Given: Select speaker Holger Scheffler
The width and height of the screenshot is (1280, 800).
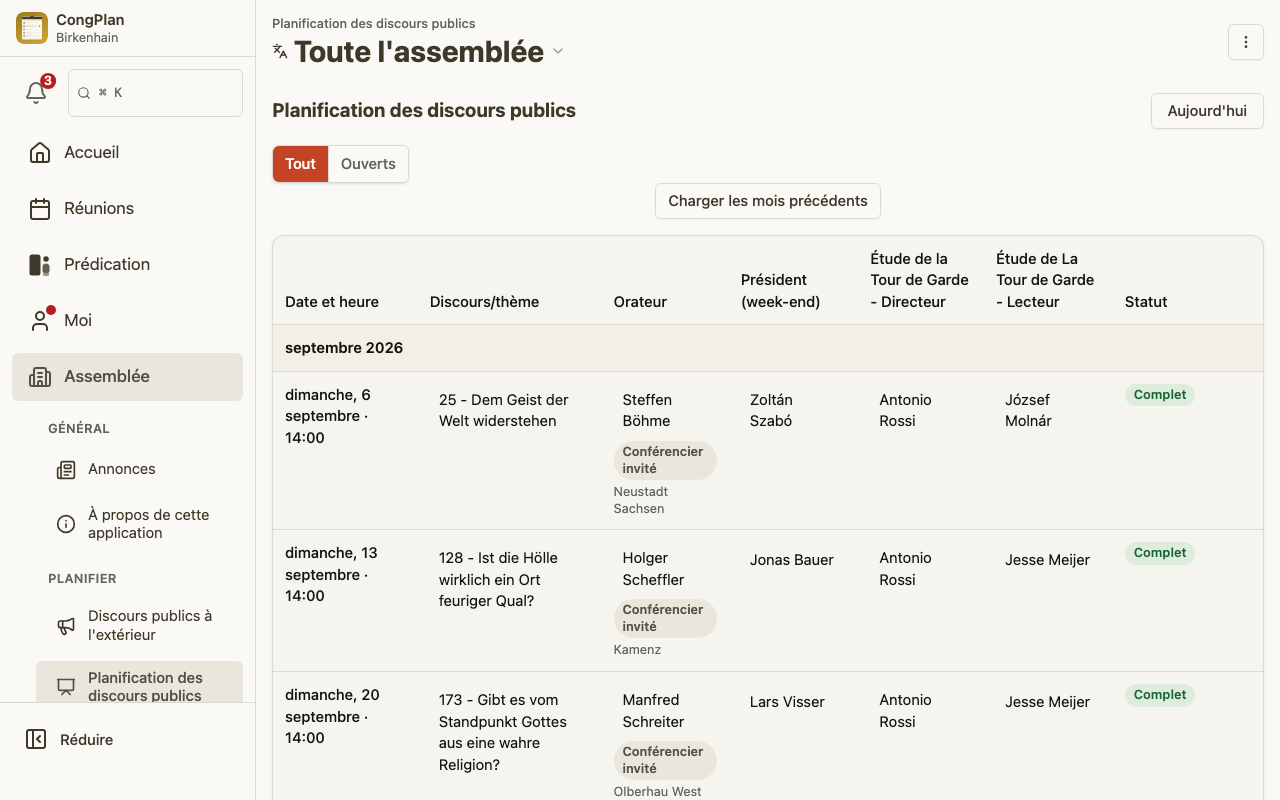Looking at the screenshot, I should [x=653, y=569].
